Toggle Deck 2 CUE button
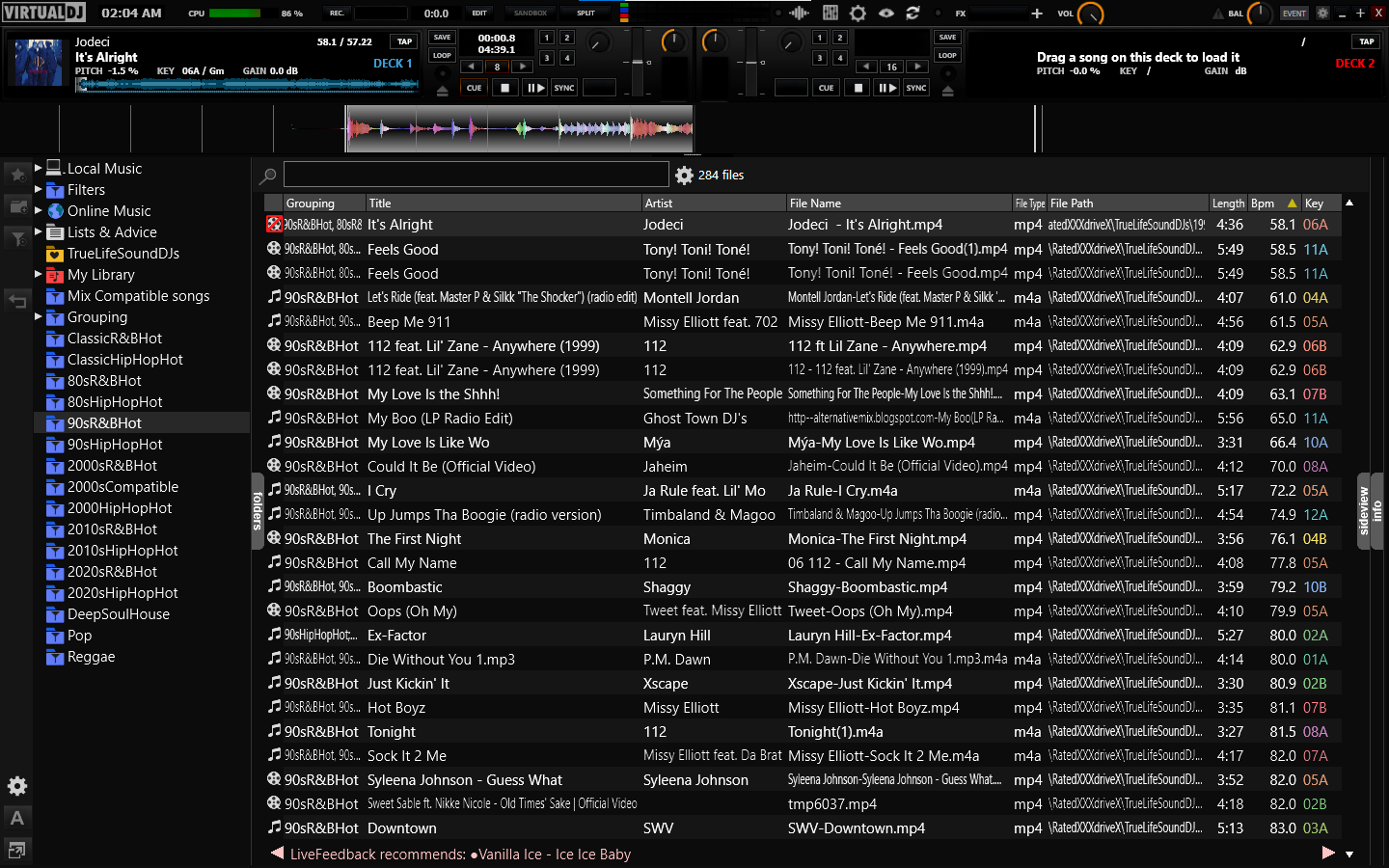 click(x=827, y=88)
